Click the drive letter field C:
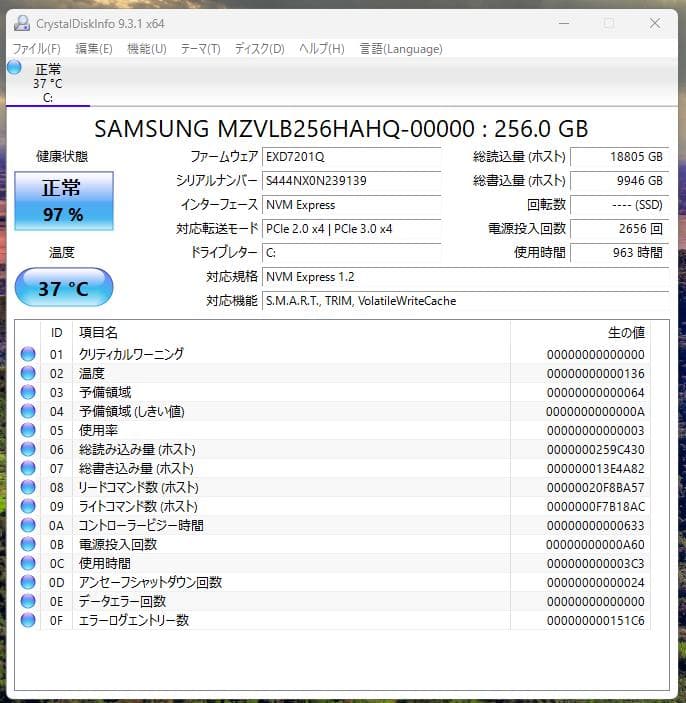The width and height of the screenshot is (686, 703). pyautogui.click(x=352, y=253)
